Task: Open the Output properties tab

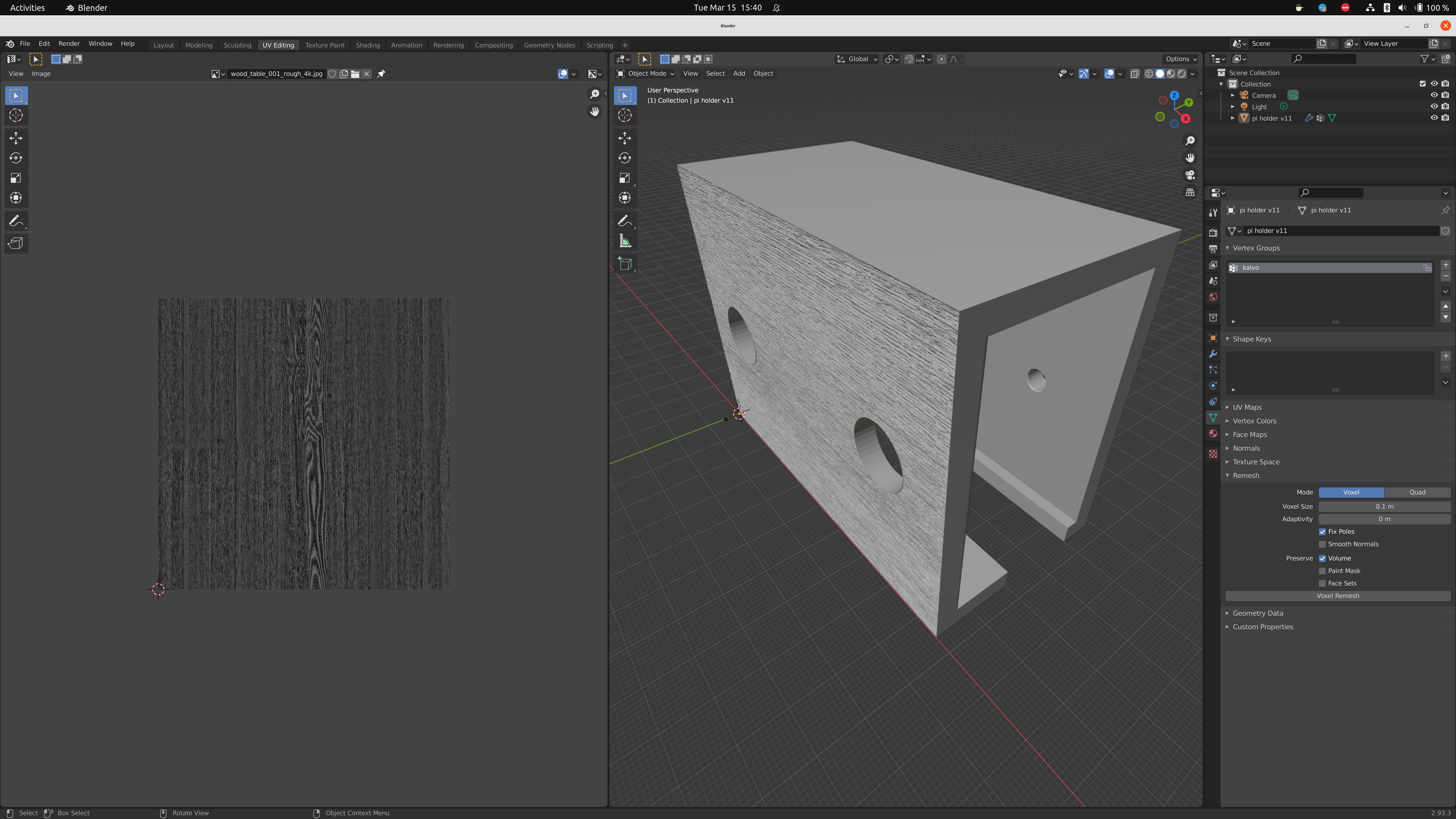Action: [x=1212, y=249]
